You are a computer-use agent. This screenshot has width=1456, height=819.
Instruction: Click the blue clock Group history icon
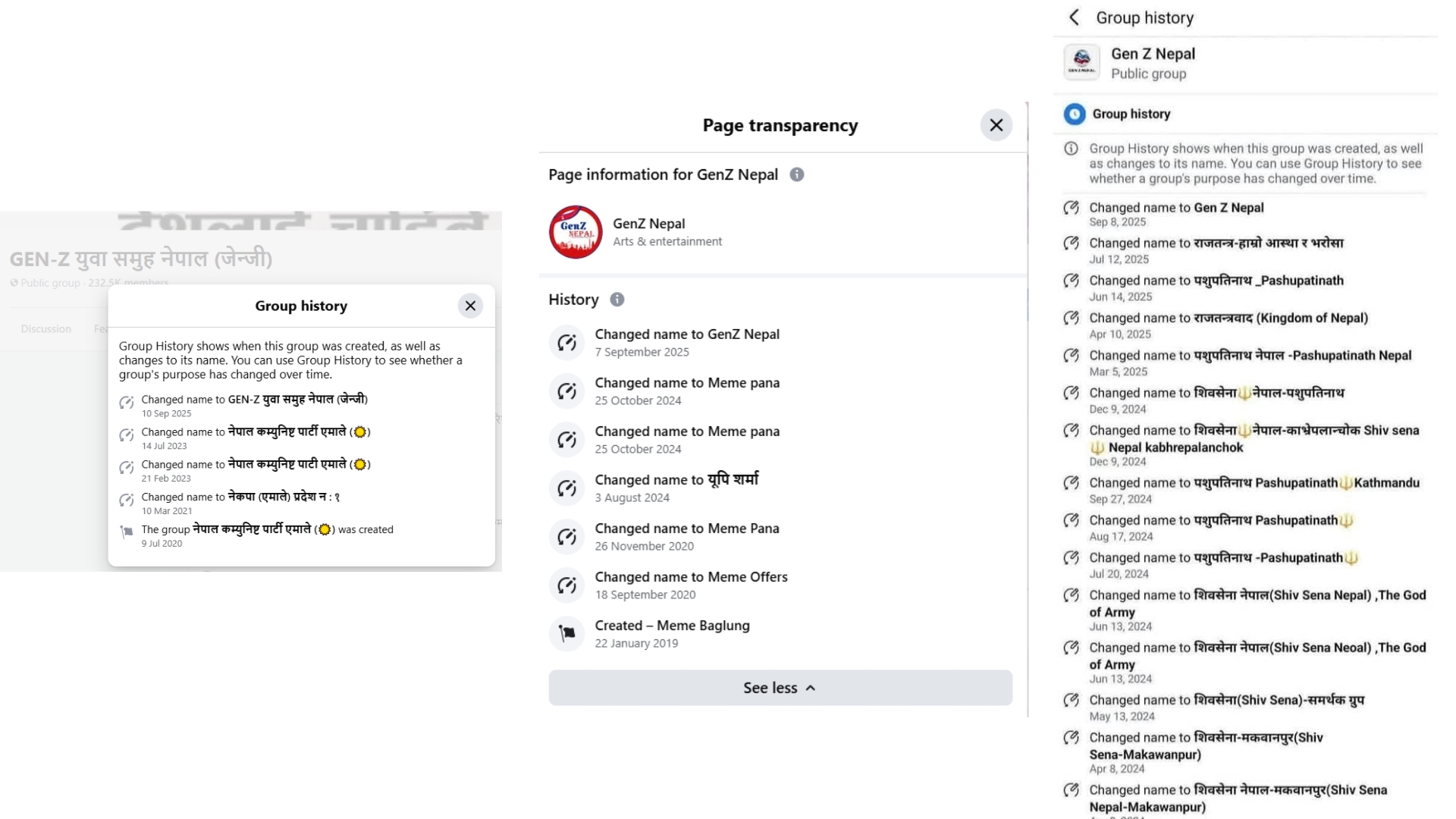1075,114
